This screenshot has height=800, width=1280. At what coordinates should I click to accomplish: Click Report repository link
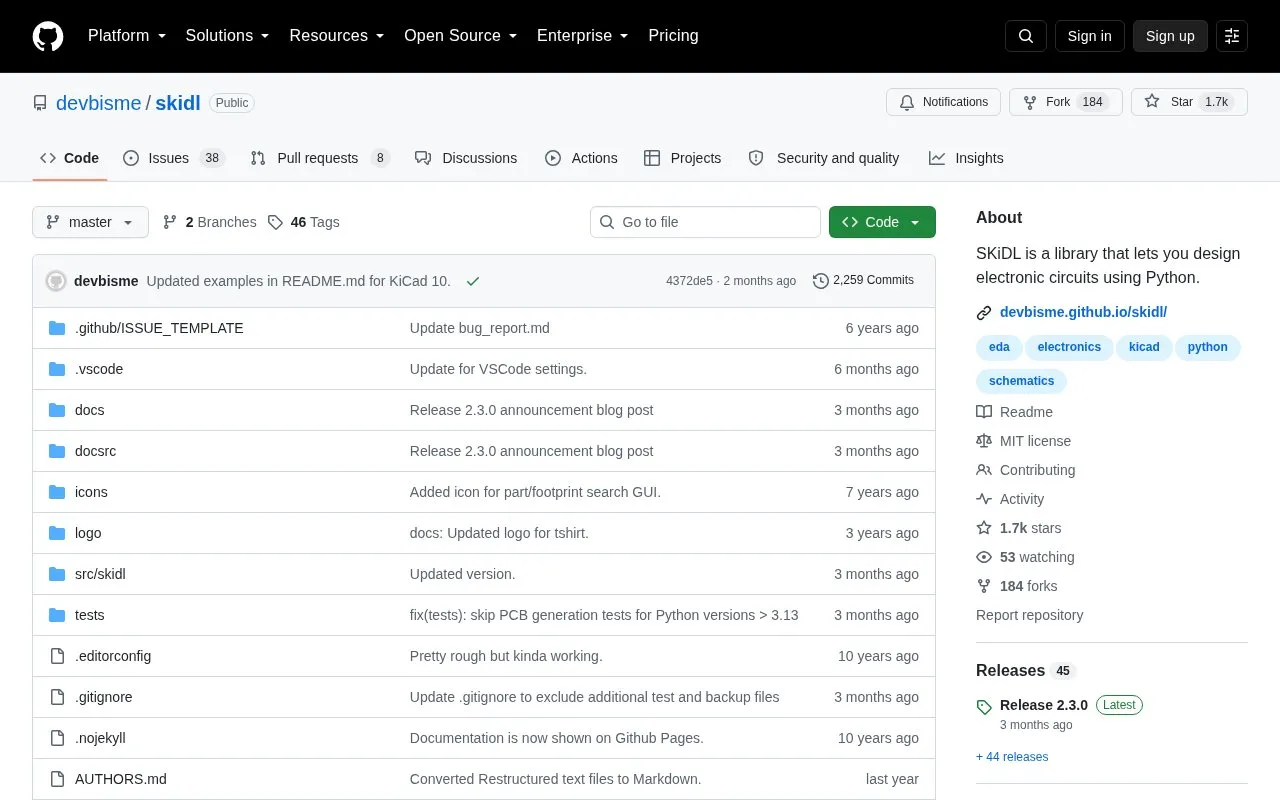point(1029,615)
